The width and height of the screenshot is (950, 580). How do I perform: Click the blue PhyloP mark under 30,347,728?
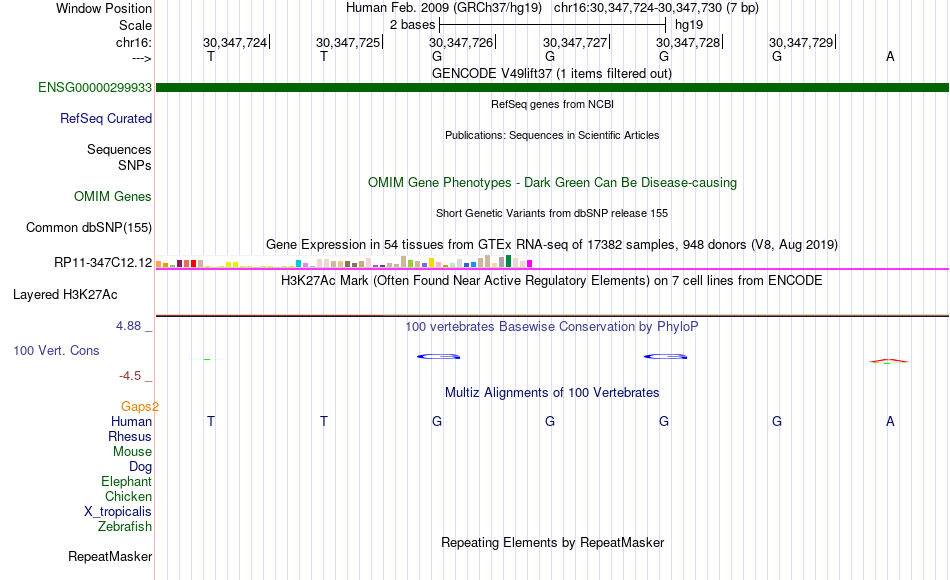tap(665, 356)
